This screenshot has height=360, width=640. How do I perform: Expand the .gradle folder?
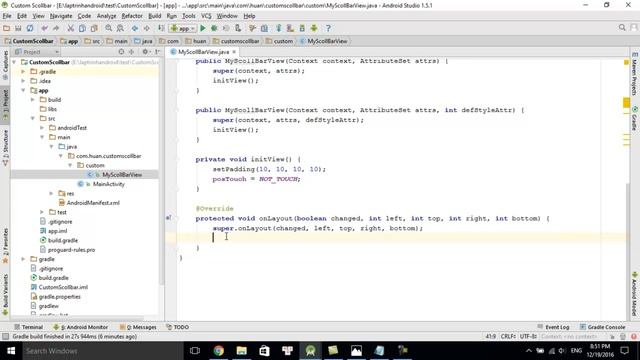(x=24, y=71)
